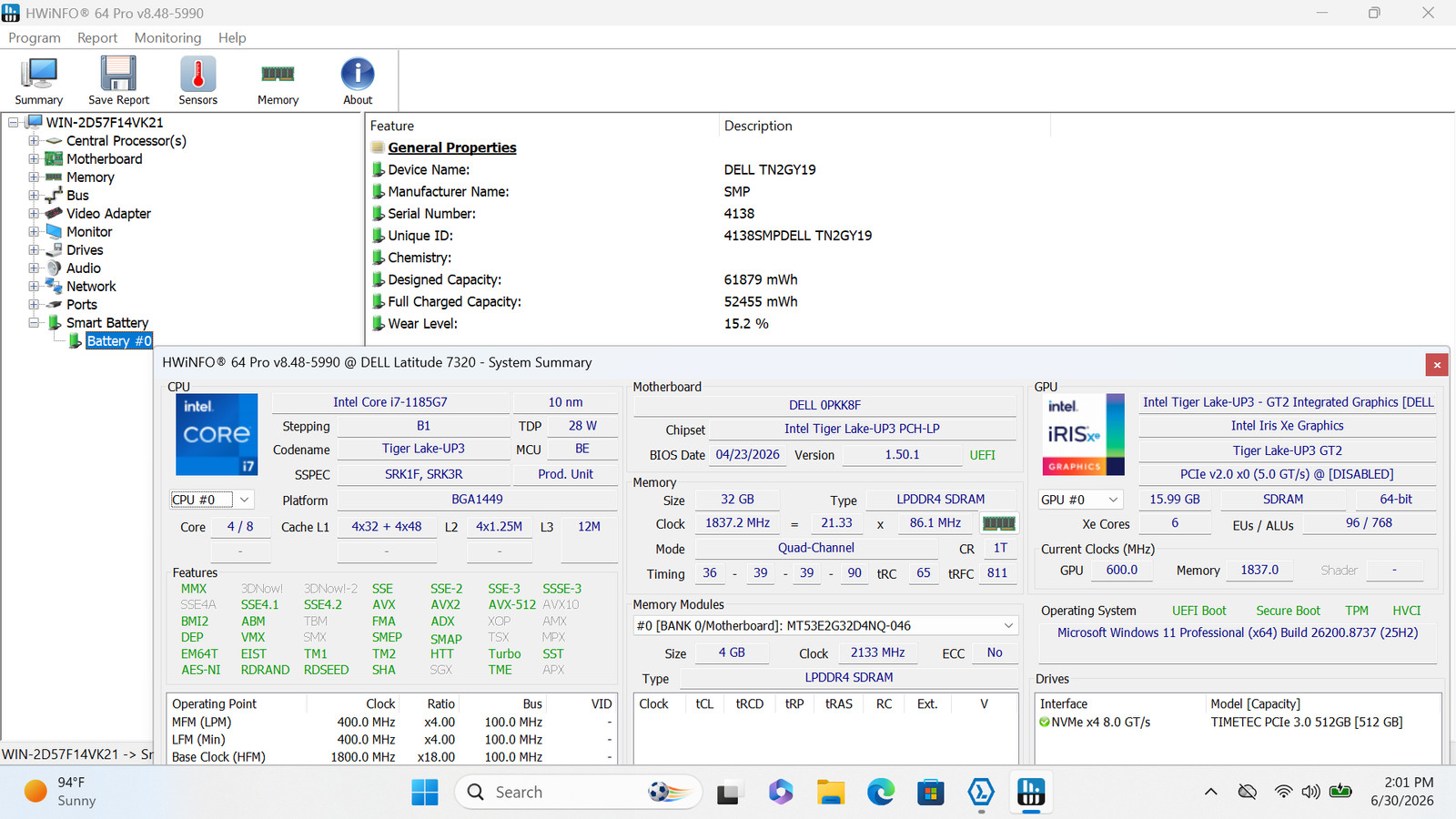Select the Audio tree item
This screenshot has width=1456, height=819.
[x=84, y=268]
